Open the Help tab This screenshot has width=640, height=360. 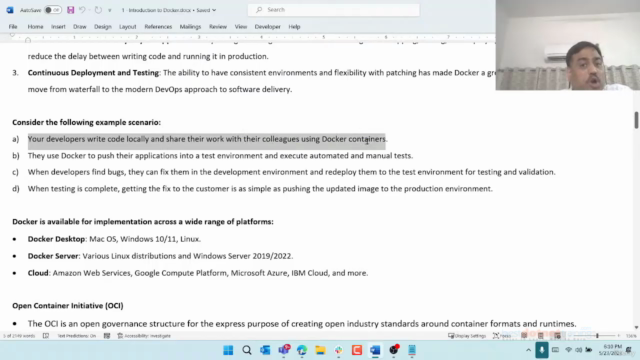click(294, 27)
